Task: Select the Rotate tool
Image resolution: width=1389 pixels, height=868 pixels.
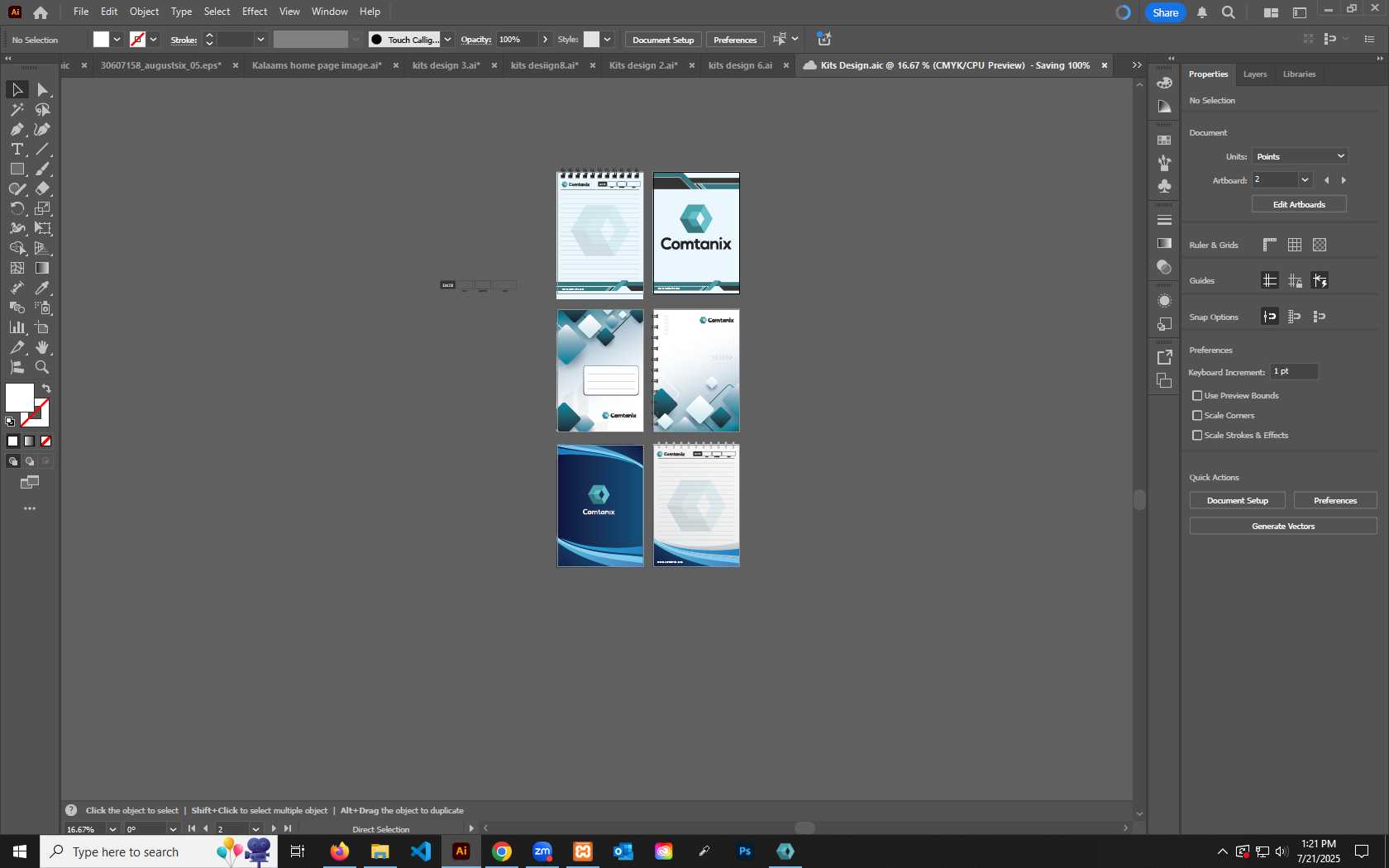Action: 17,208
